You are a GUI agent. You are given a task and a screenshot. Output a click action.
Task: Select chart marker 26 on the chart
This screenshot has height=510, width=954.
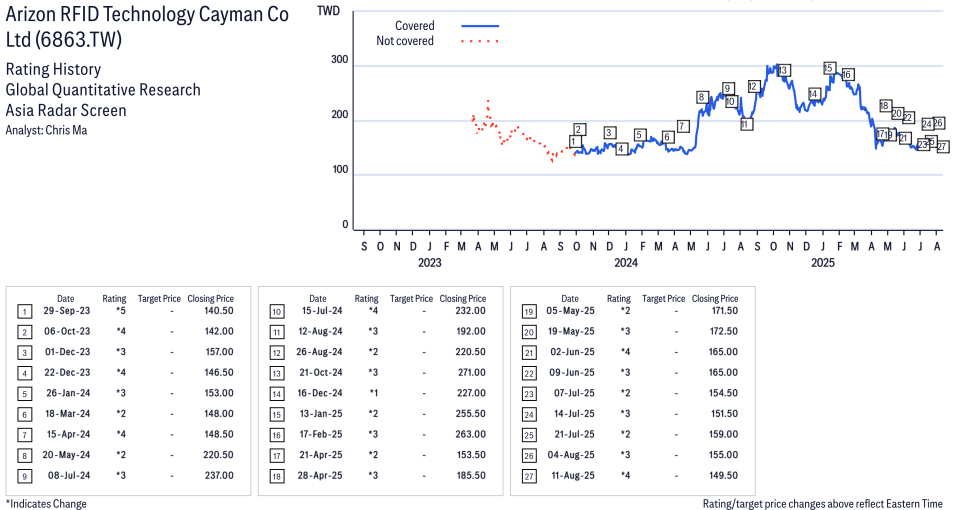point(938,123)
